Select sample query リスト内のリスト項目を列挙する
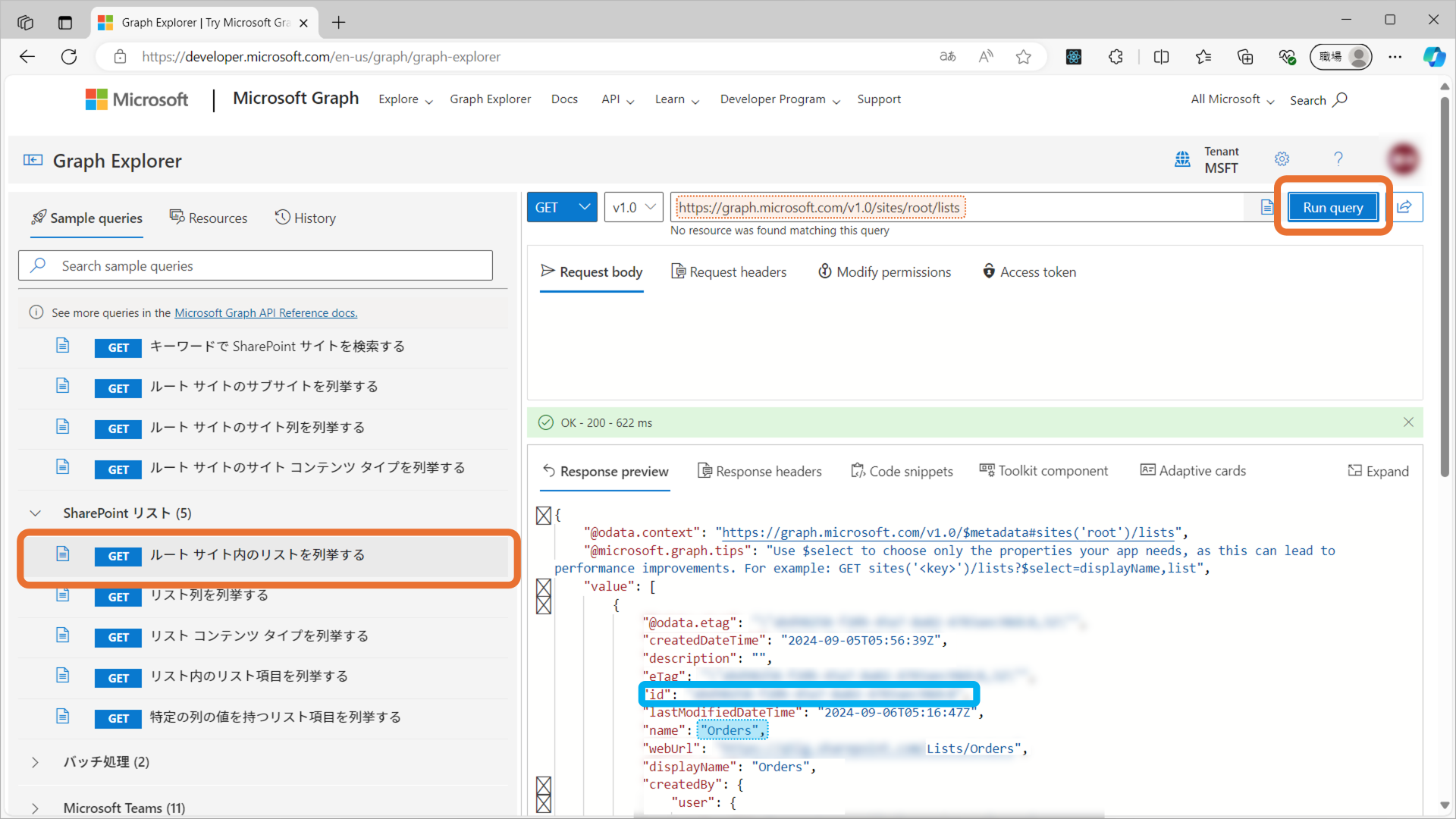1456x819 pixels. click(x=263, y=676)
